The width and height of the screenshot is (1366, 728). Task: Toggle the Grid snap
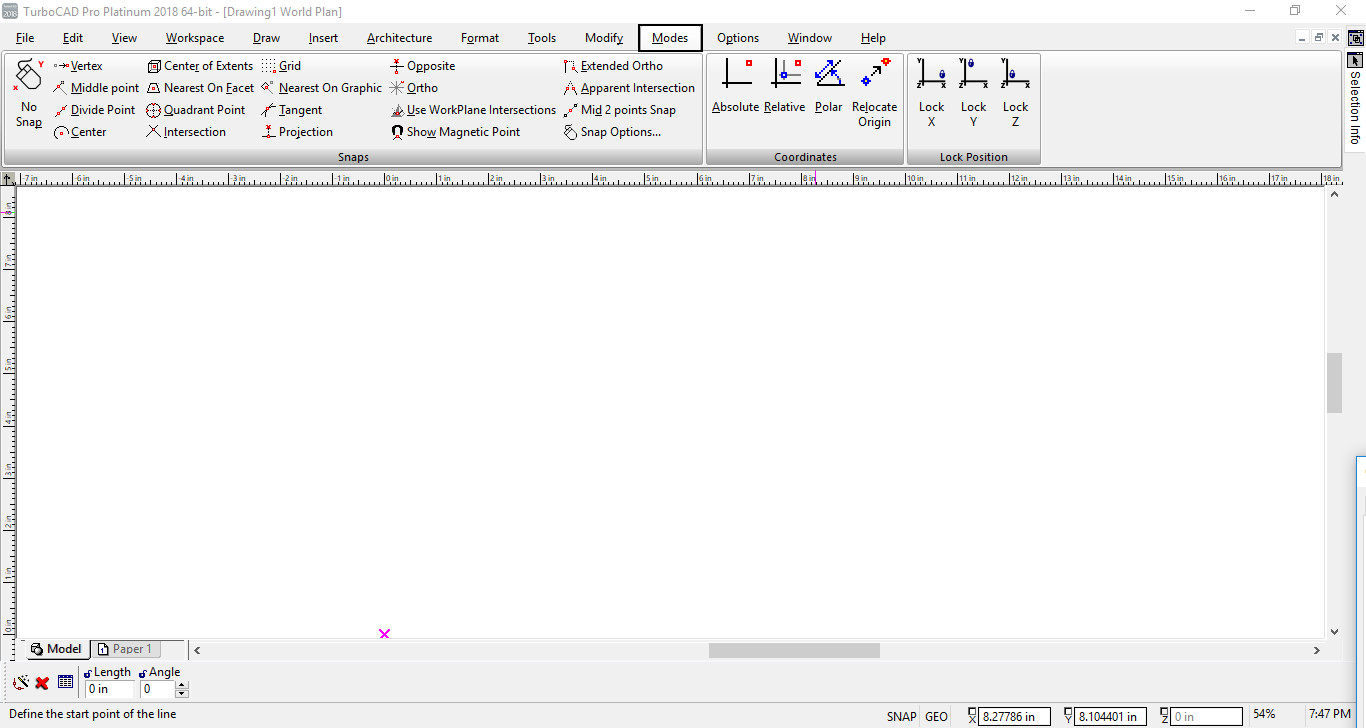(x=281, y=66)
